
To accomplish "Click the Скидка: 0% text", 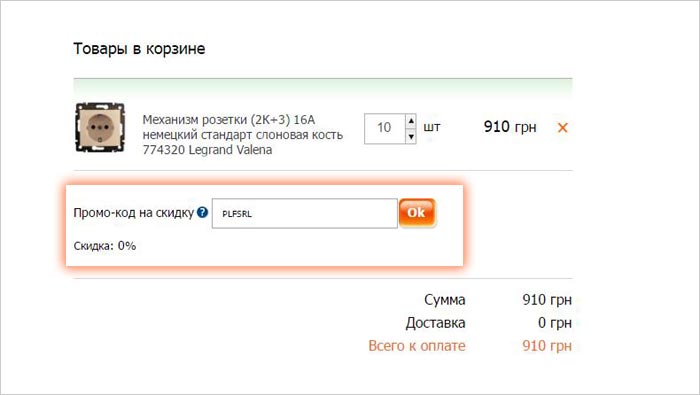I will (x=105, y=246).
